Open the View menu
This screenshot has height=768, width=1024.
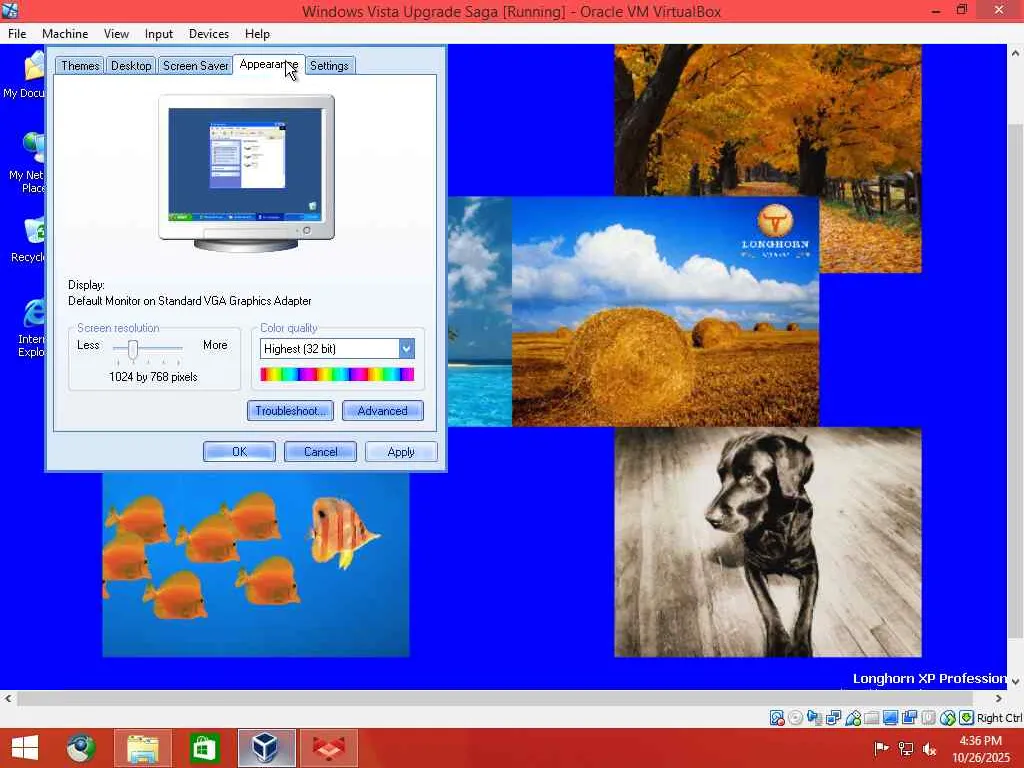(x=116, y=34)
